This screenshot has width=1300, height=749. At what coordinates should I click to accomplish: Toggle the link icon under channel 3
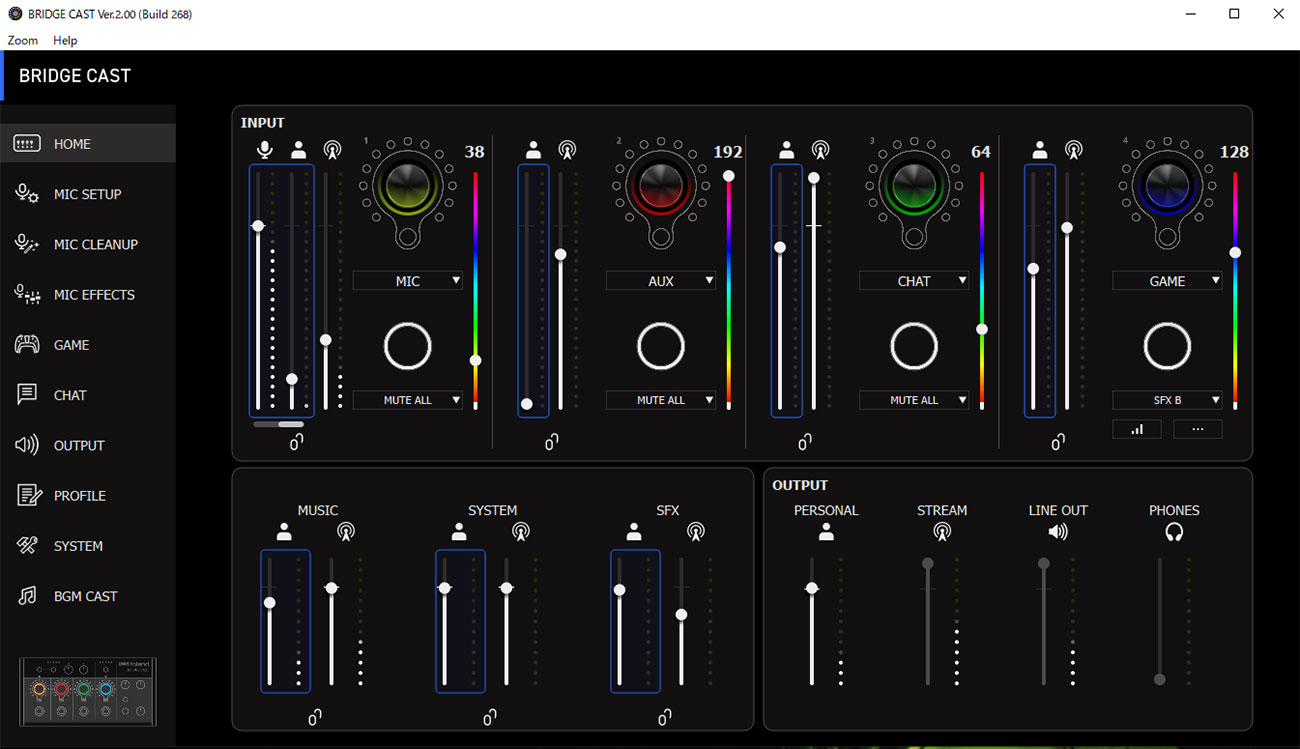(805, 442)
